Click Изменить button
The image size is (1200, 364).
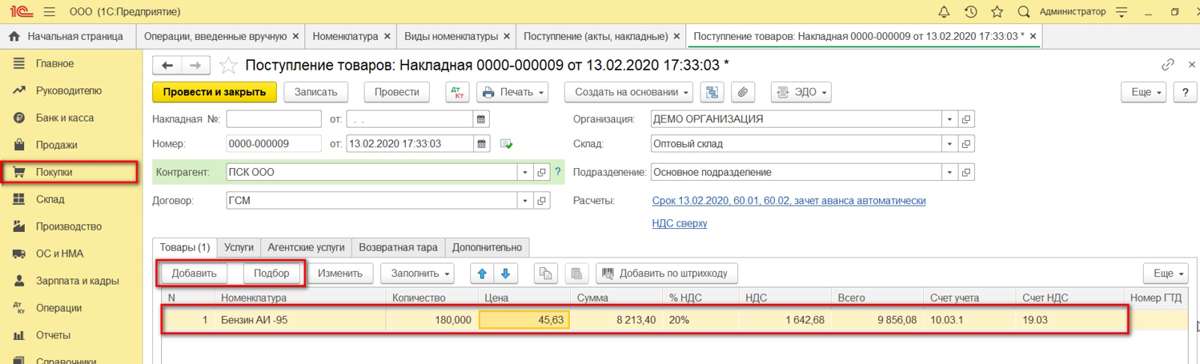pyautogui.click(x=340, y=272)
